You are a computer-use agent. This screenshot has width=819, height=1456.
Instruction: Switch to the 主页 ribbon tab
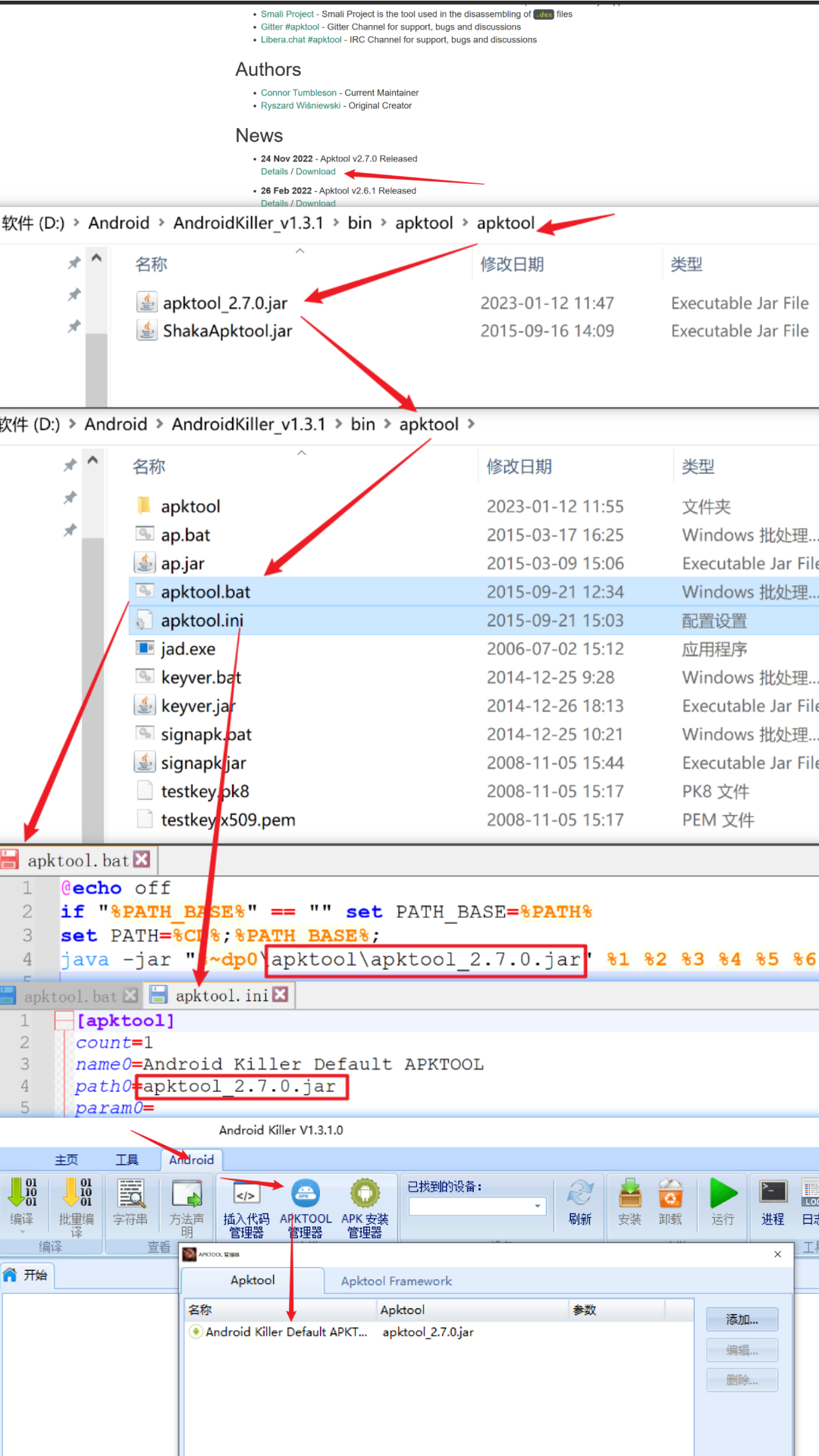click(x=67, y=1159)
